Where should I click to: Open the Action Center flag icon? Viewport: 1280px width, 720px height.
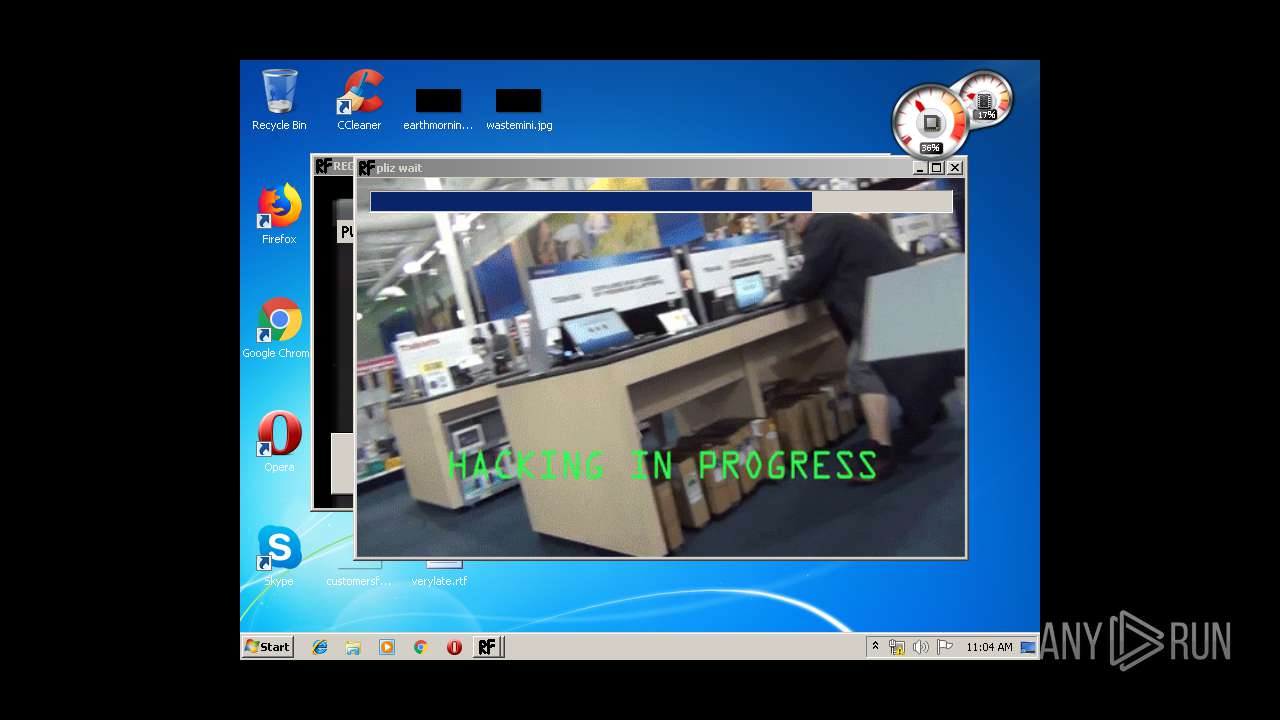point(944,647)
